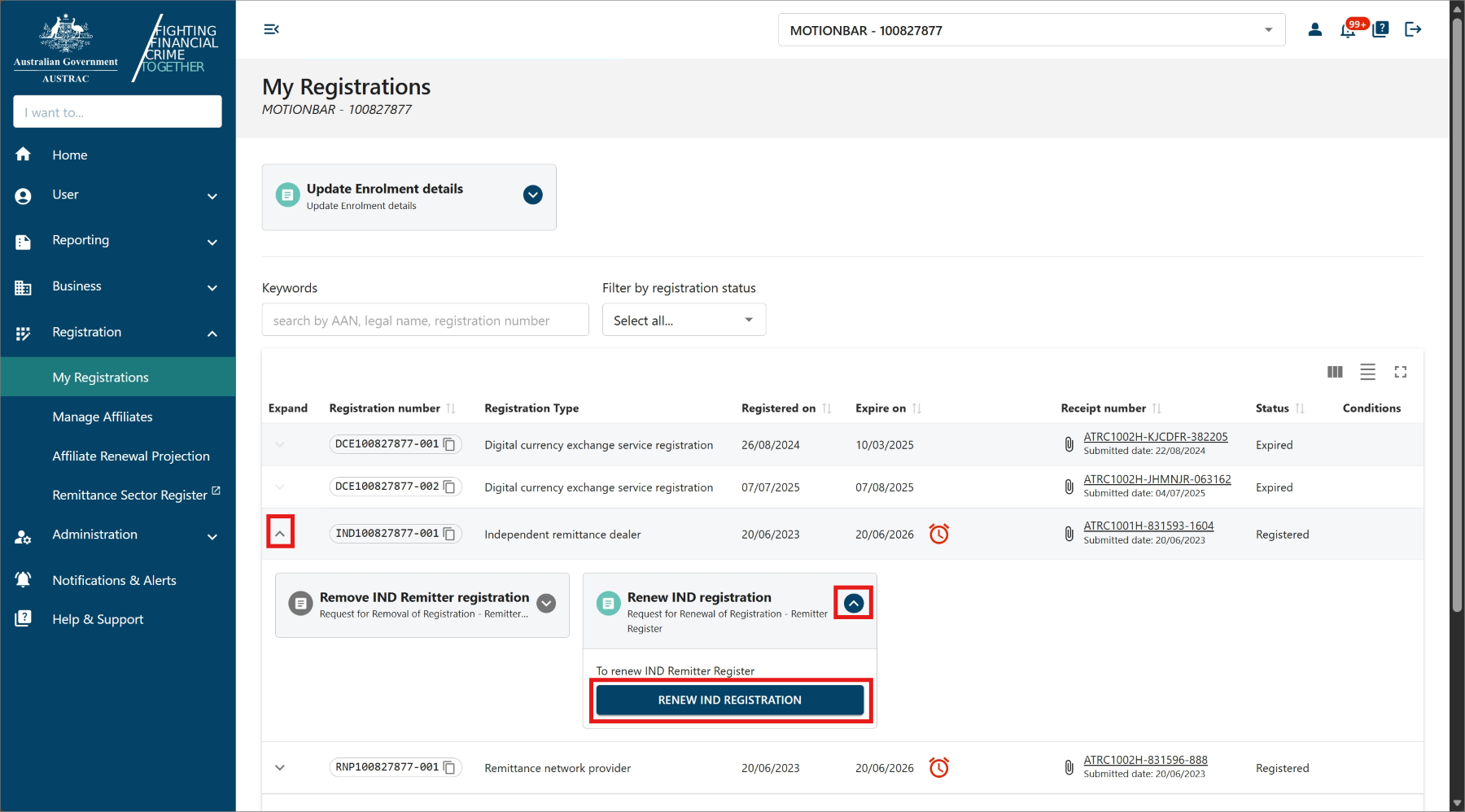Toggle the table column visibility icon
Viewport: 1465px width, 812px height.
click(1335, 372)
